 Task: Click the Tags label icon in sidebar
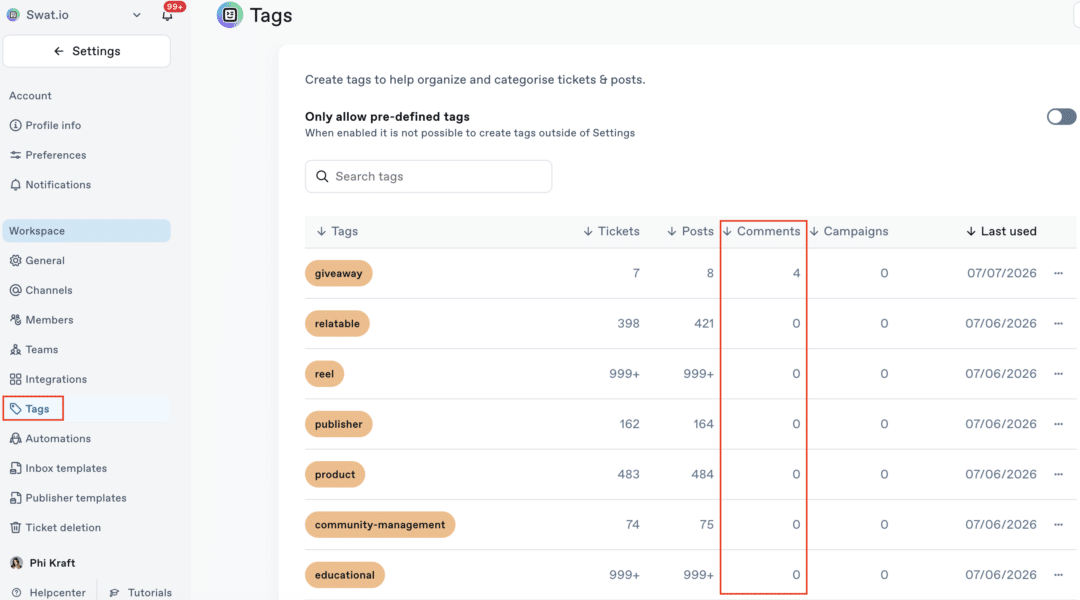tap(15, 408)
